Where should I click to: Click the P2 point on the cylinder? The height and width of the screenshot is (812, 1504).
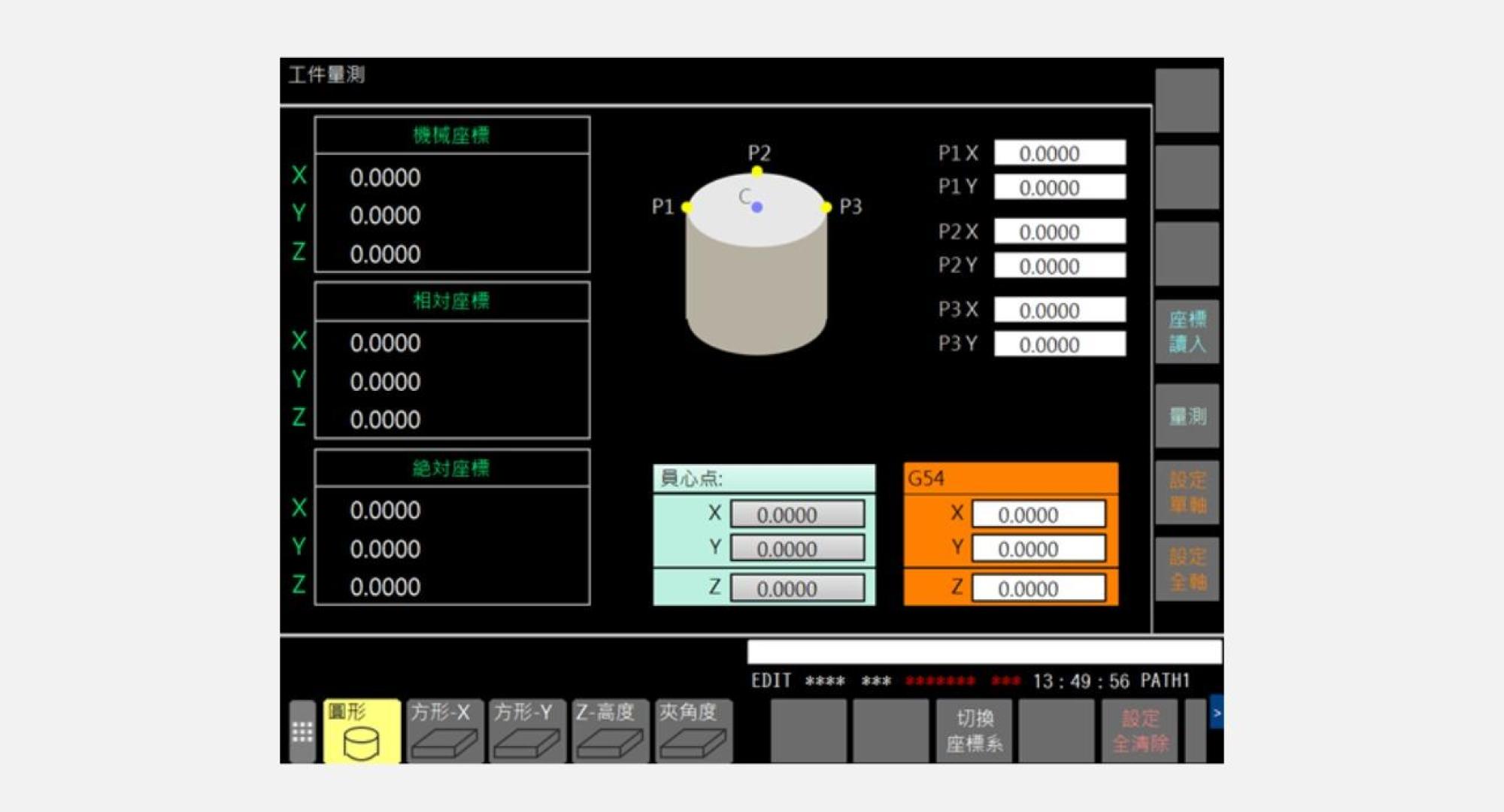[757, 171]
